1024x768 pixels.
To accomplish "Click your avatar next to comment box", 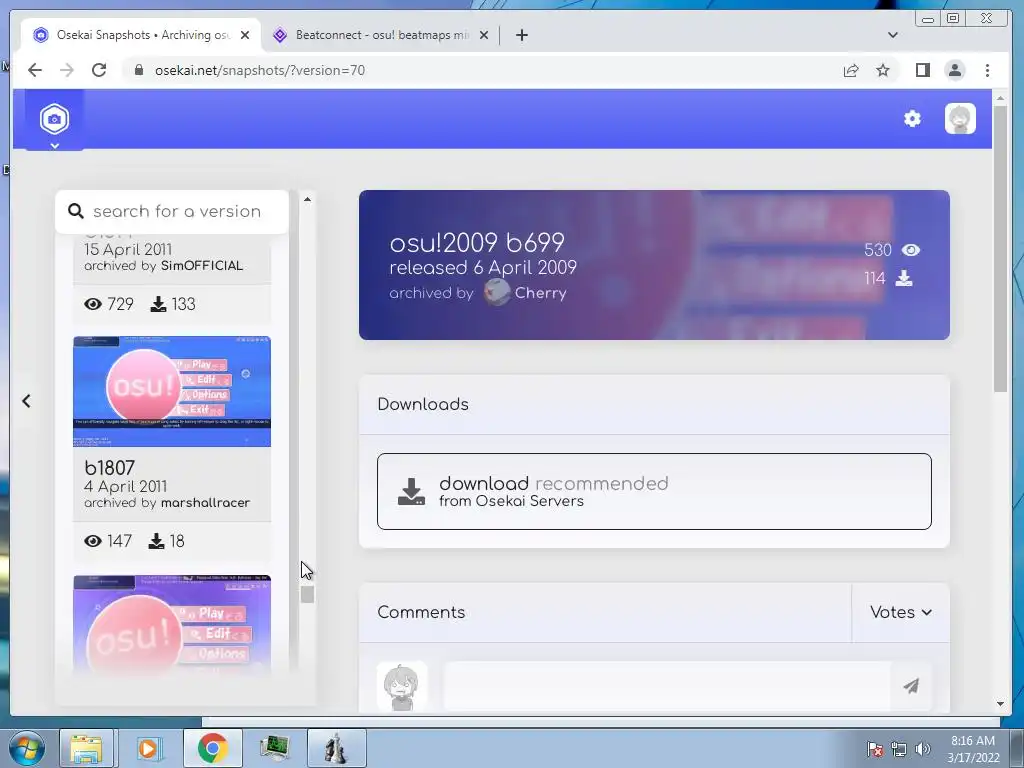I will (x=402, y=686).
